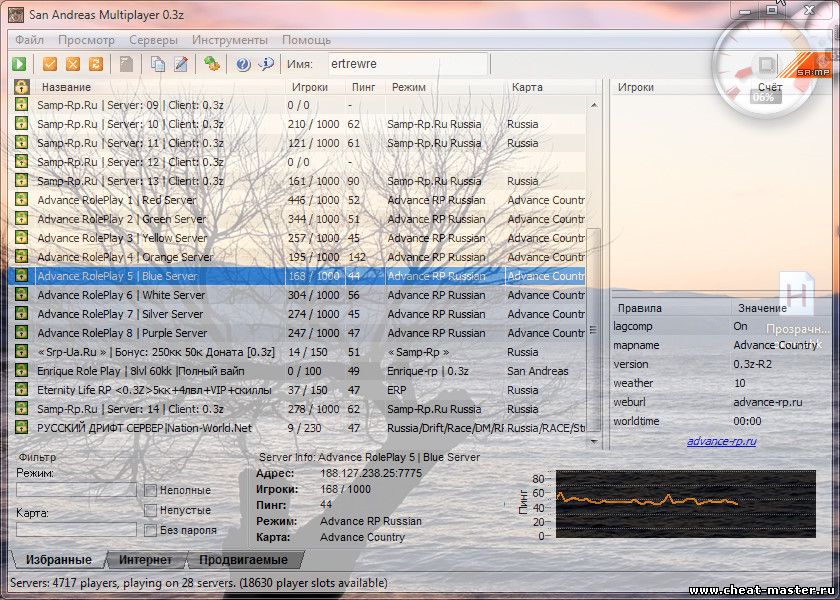Image resolution: width=840 pixels, height=600 pixels.
Task: Click the blue question mark Help icon
Action: (x=243, y=64)
